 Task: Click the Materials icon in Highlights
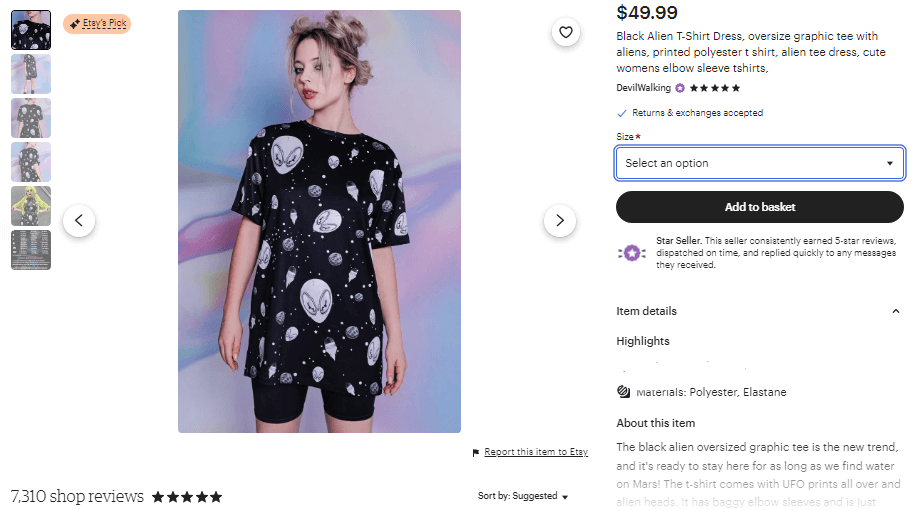tap(624, 392)
